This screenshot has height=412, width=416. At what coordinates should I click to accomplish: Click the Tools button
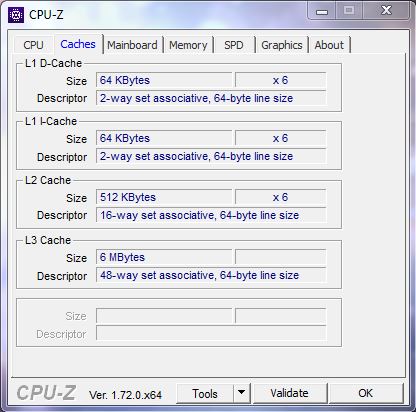[205, 393]
